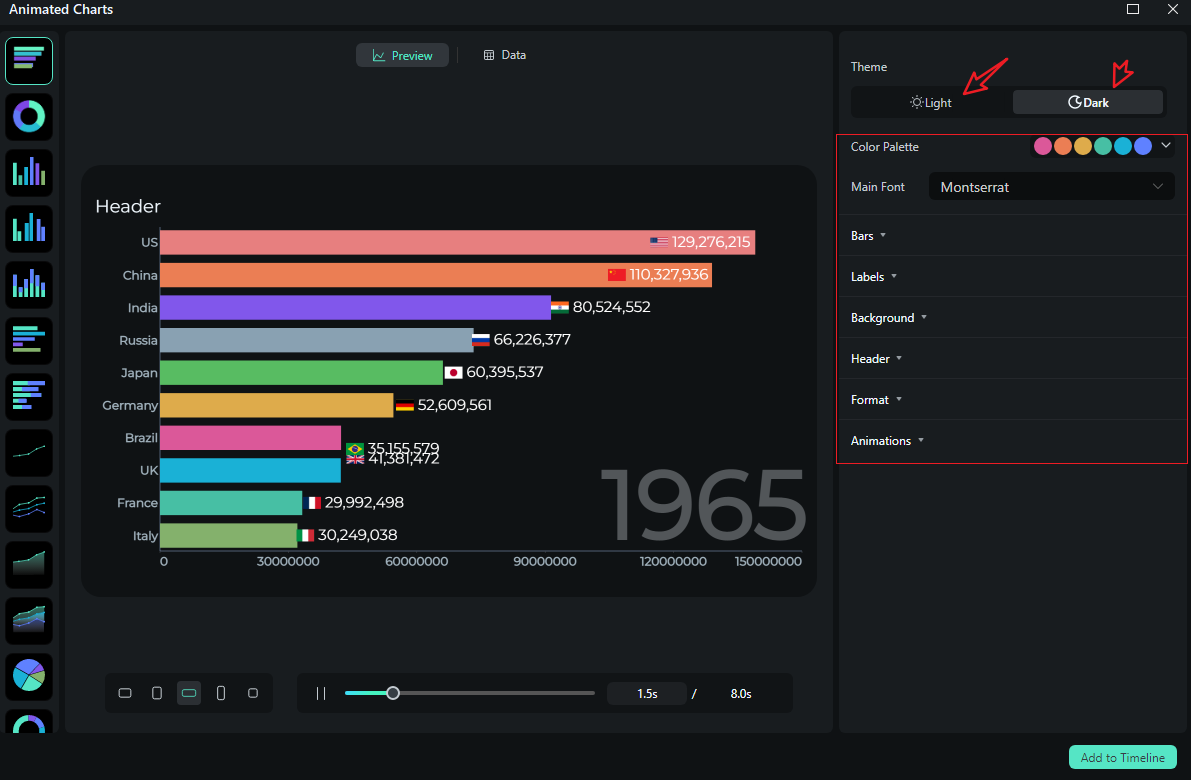1191x780 pixels.
Task: Select the stacked area chart type
Action: pos(28,621)
